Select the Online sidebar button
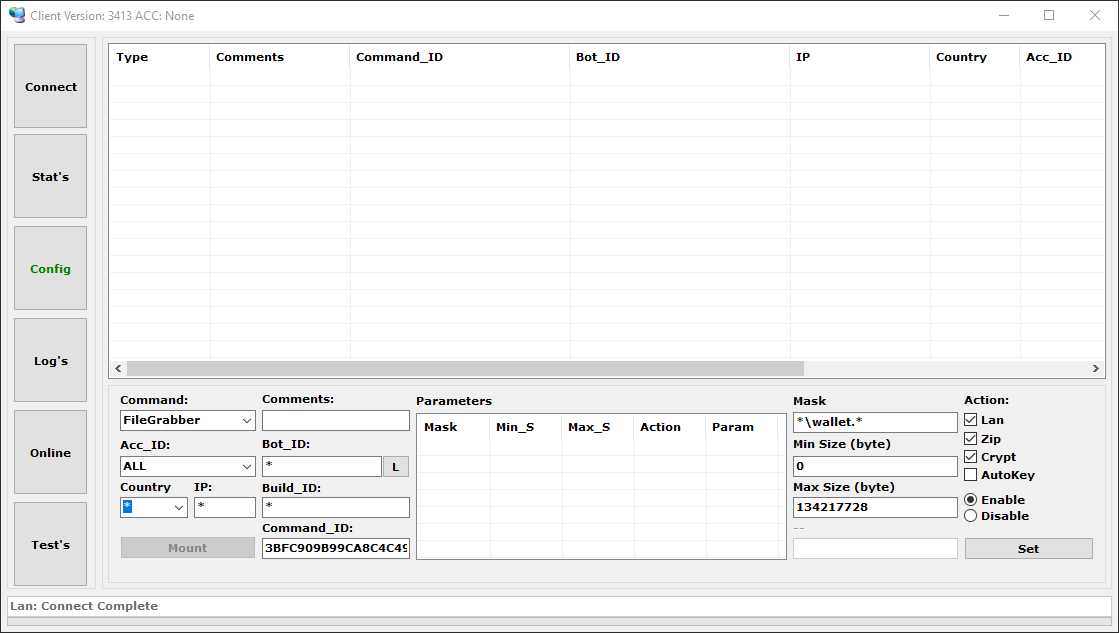 50,453
